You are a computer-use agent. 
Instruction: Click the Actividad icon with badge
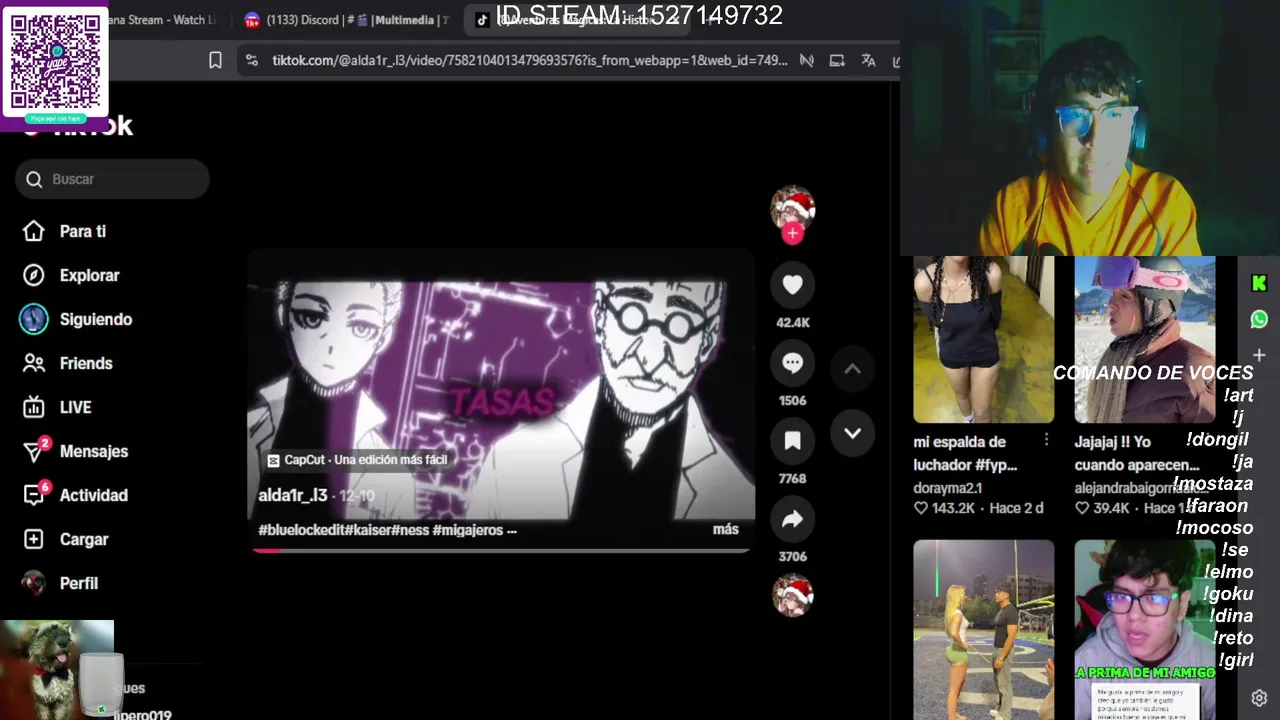point(35,494)
